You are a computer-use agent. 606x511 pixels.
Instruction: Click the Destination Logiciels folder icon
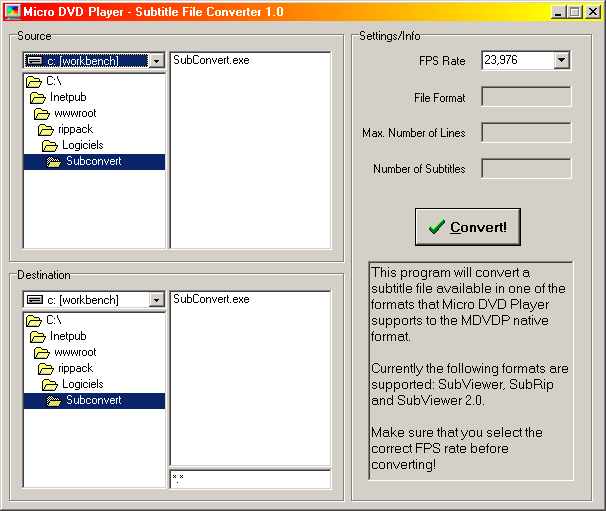tap(50, 385)
